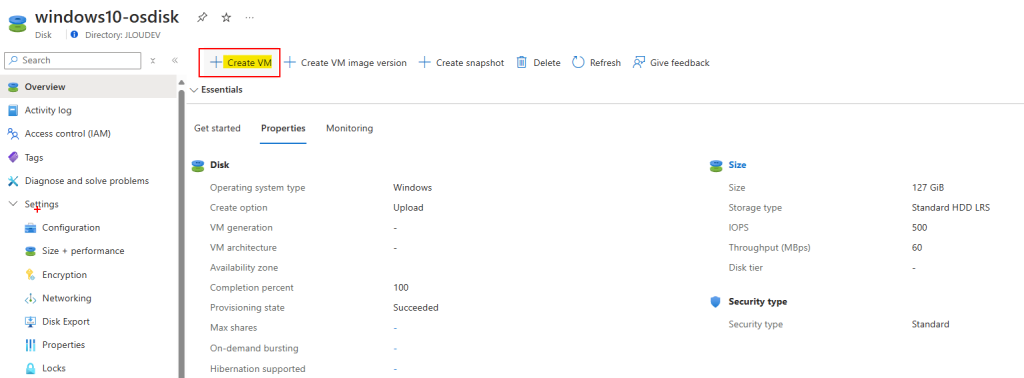Click the Disk section heading icon
This screenshot has height=378, width=1024.
click(x=197, y=166)
